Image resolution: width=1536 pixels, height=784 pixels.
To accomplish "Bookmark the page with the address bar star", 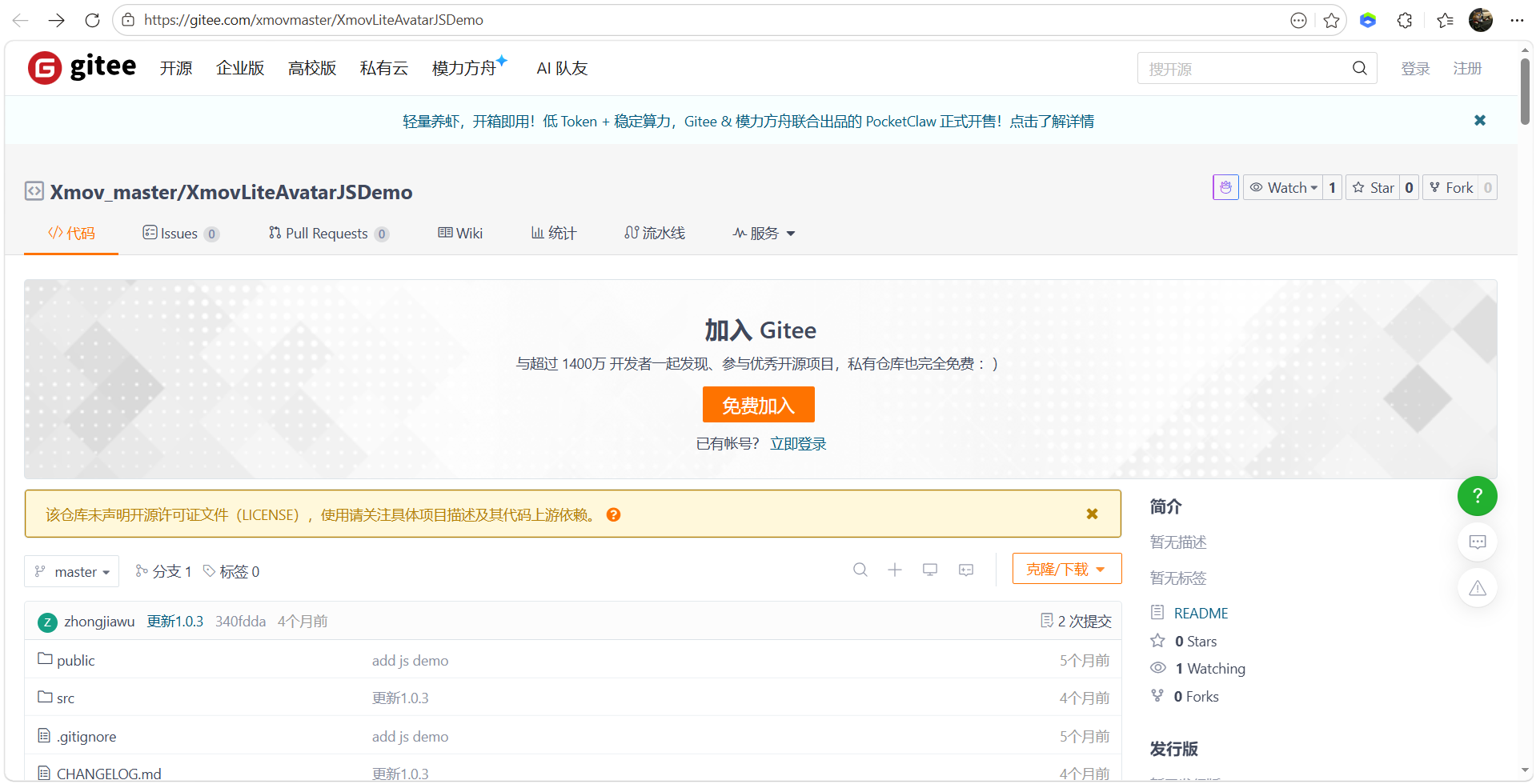I will click(1331, 20).
